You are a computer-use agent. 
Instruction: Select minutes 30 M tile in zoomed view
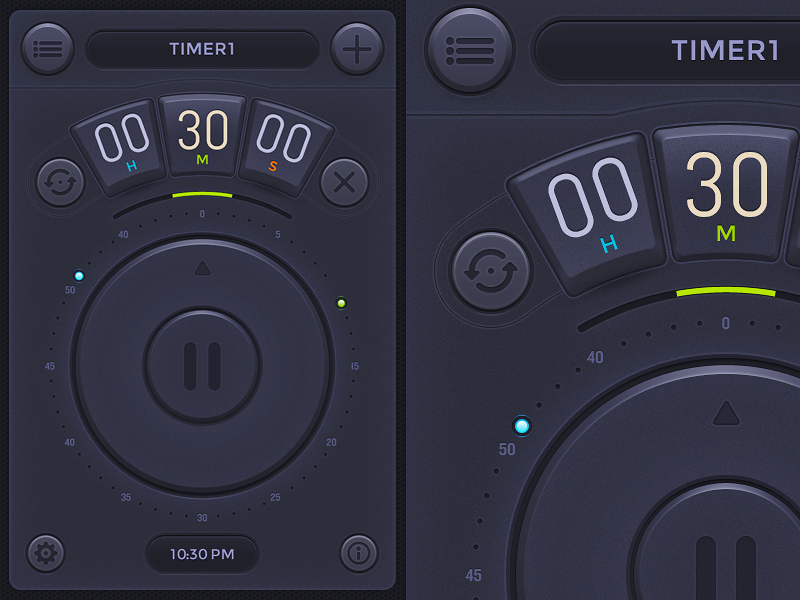click(726, 194)
